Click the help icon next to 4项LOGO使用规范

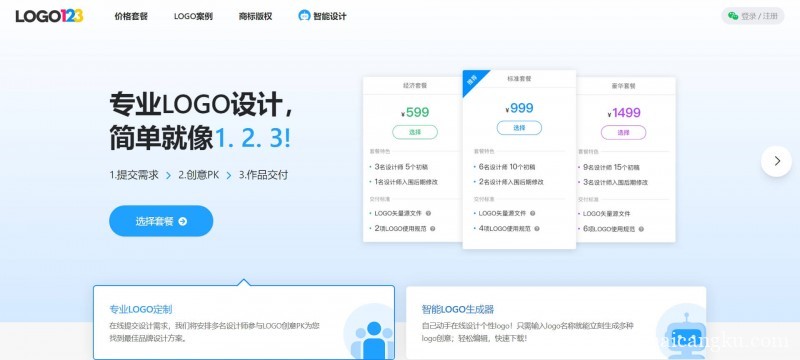coord(537,228)
